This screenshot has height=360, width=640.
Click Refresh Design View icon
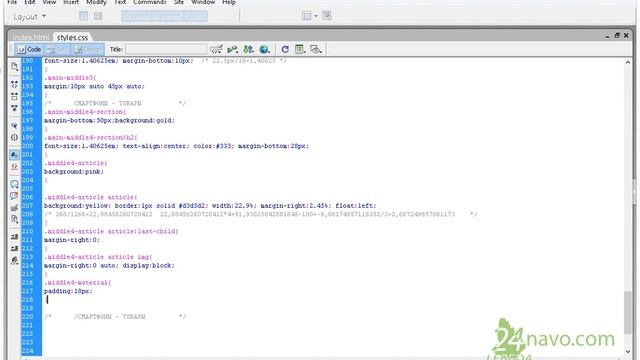click(x=285, y=49)
